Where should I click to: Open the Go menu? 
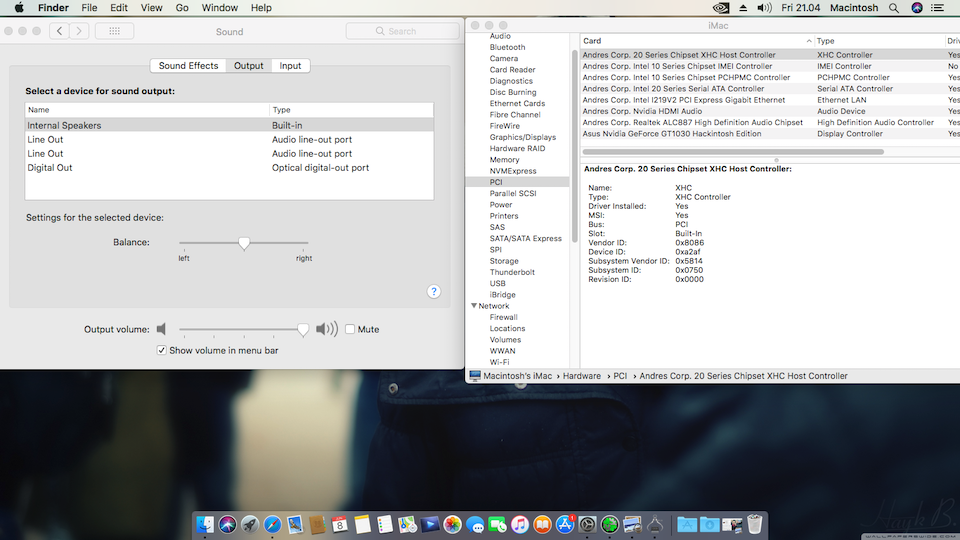(182, 8)
